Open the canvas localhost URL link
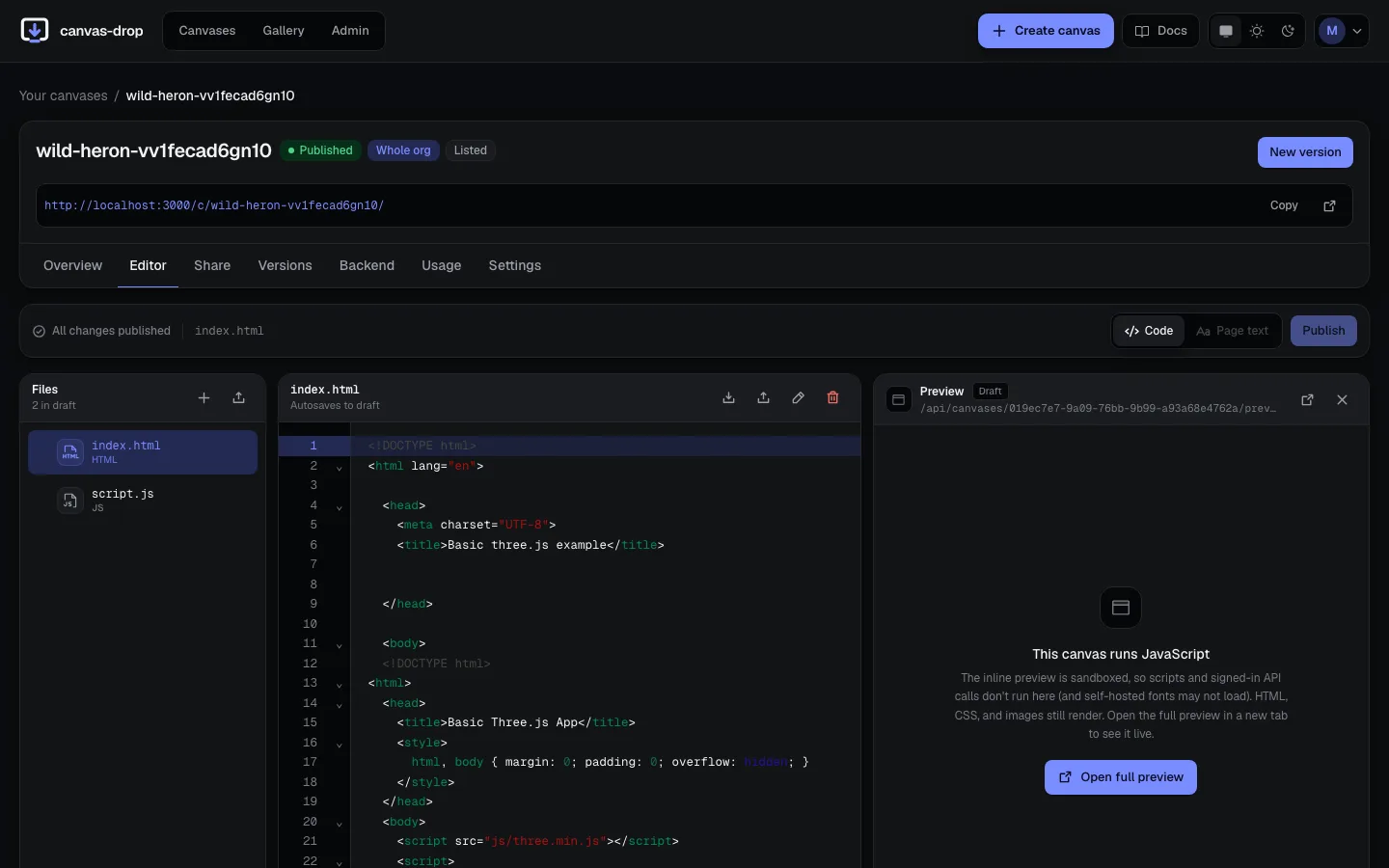The width and height of the screenshot is (1389, 868). [214, 205]
